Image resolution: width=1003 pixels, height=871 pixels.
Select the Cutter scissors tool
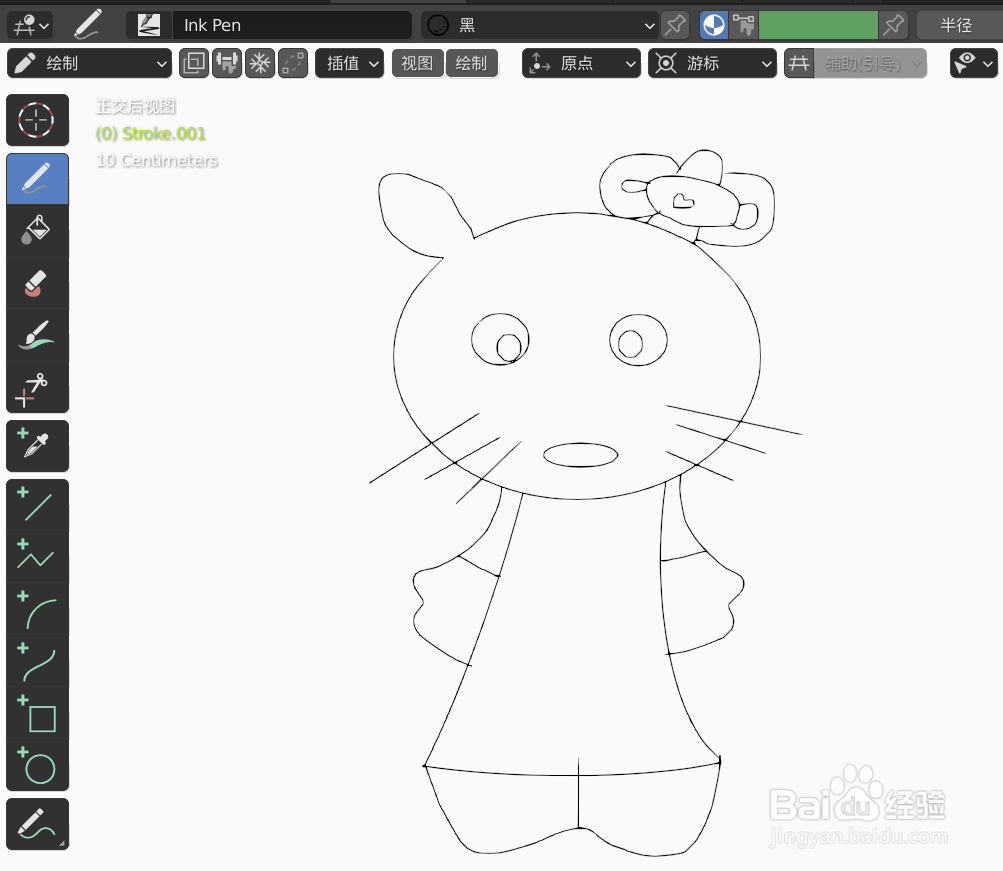click(37, 387)
